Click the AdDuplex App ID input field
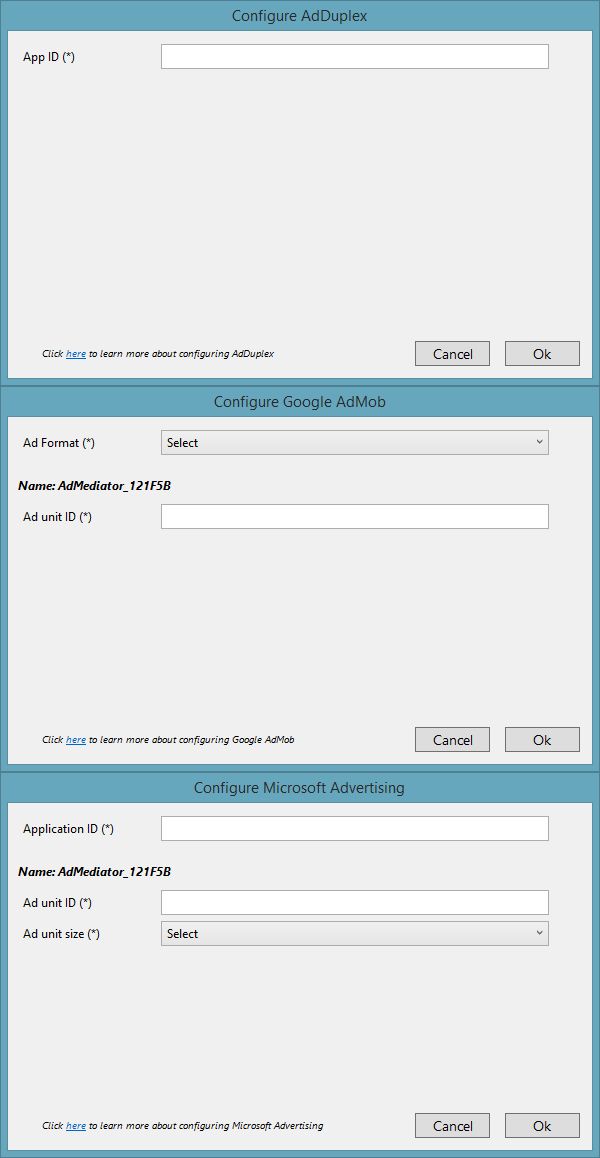This screenshot has width=600, height=1158. [355, 57]
